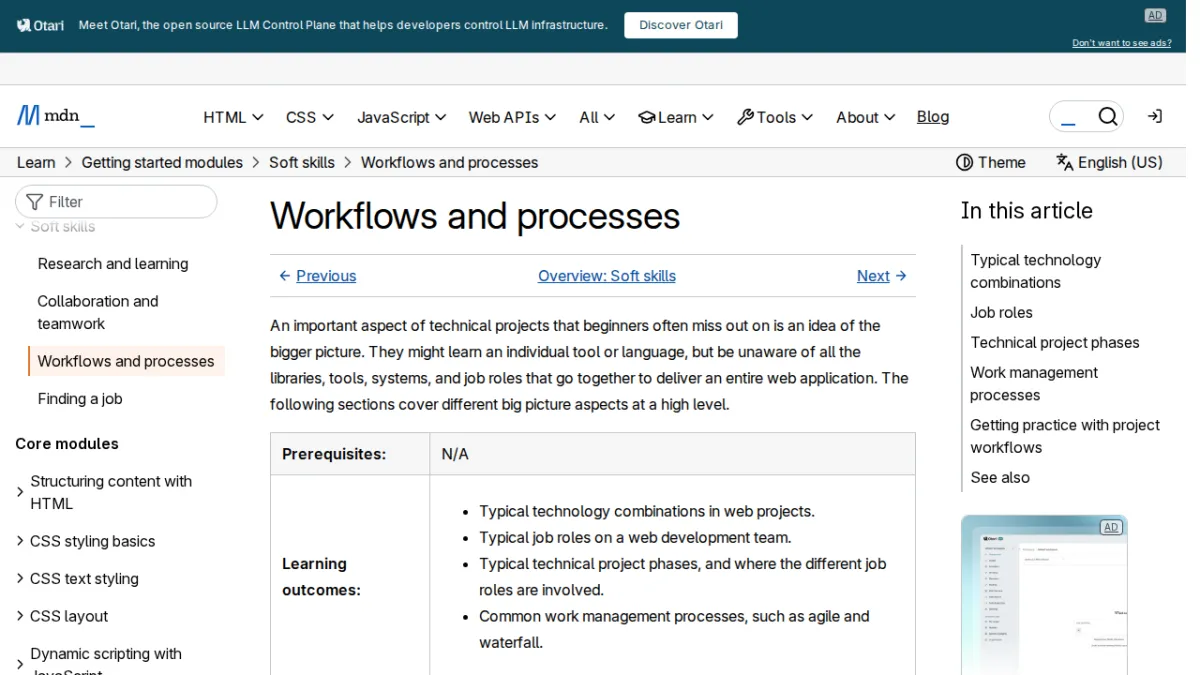Image resolution: width=1200 pixels, height=675 pixels.
Task: Click the Otari logo in banner
Action: [x=40, y=25]
